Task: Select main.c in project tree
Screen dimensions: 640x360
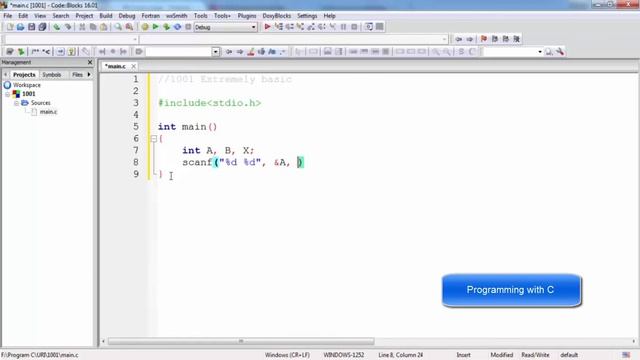Action: [48, 112]
